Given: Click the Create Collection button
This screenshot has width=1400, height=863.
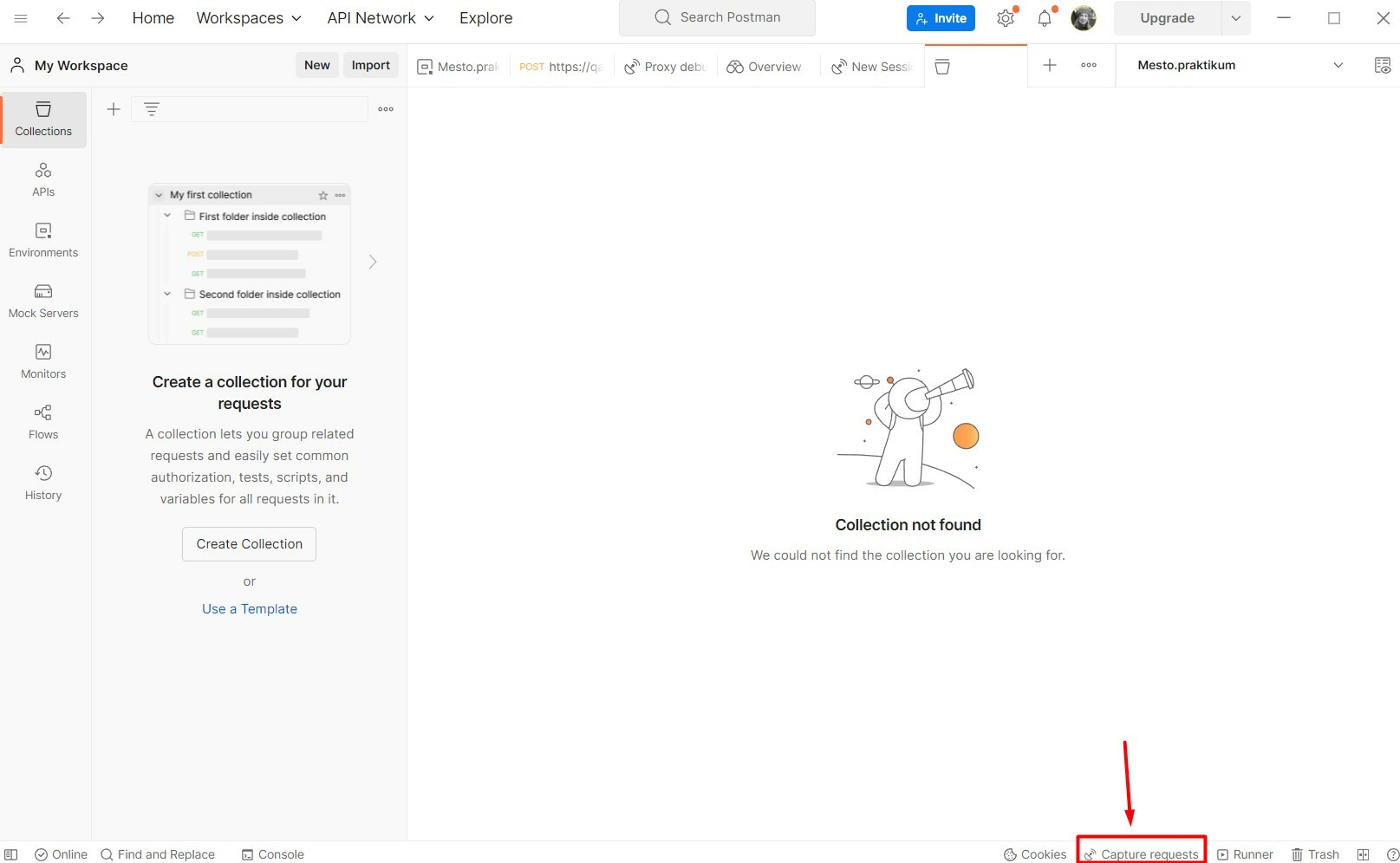Looking at the screenshot, I should [x=250, y=544].
